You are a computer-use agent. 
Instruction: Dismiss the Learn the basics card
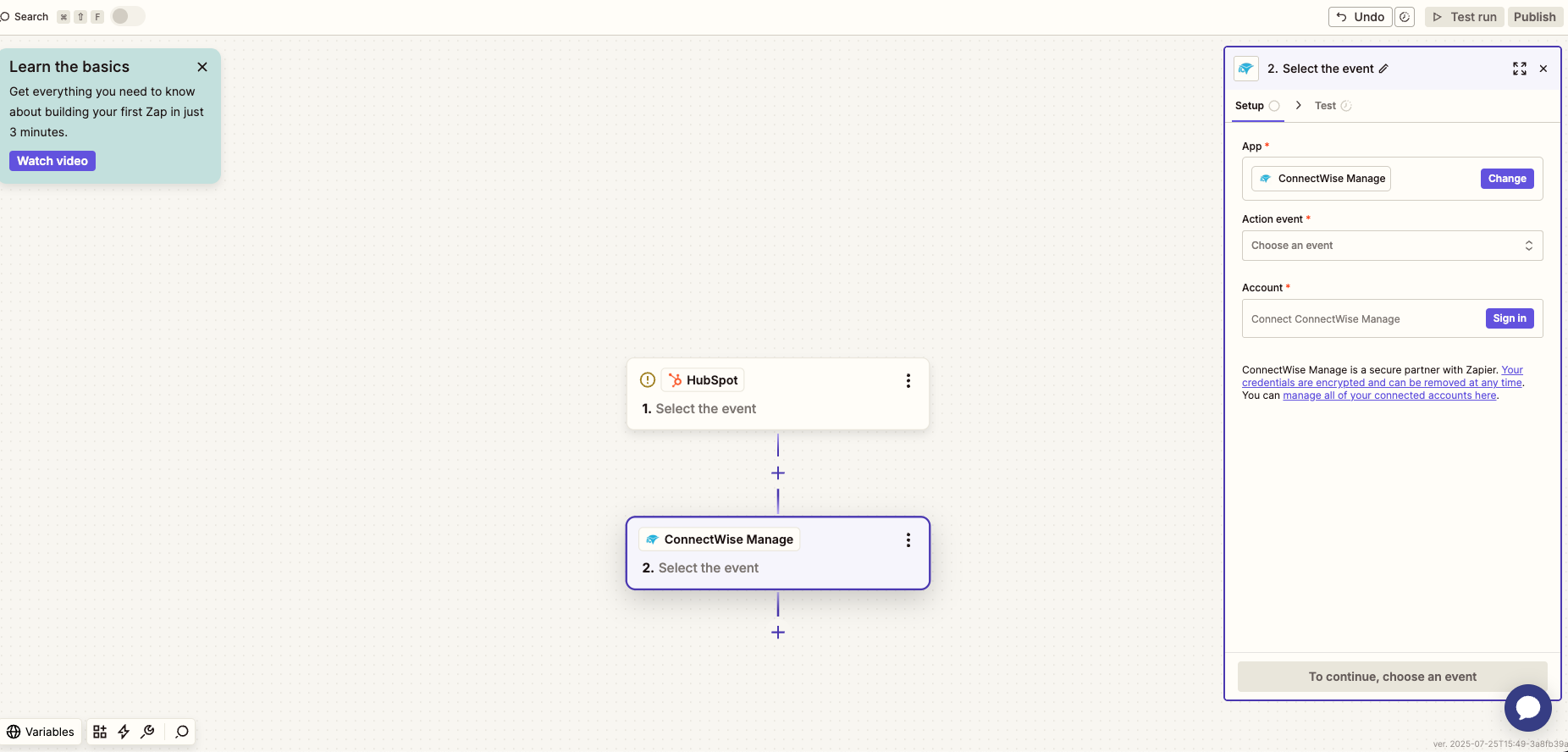point(202,67)
